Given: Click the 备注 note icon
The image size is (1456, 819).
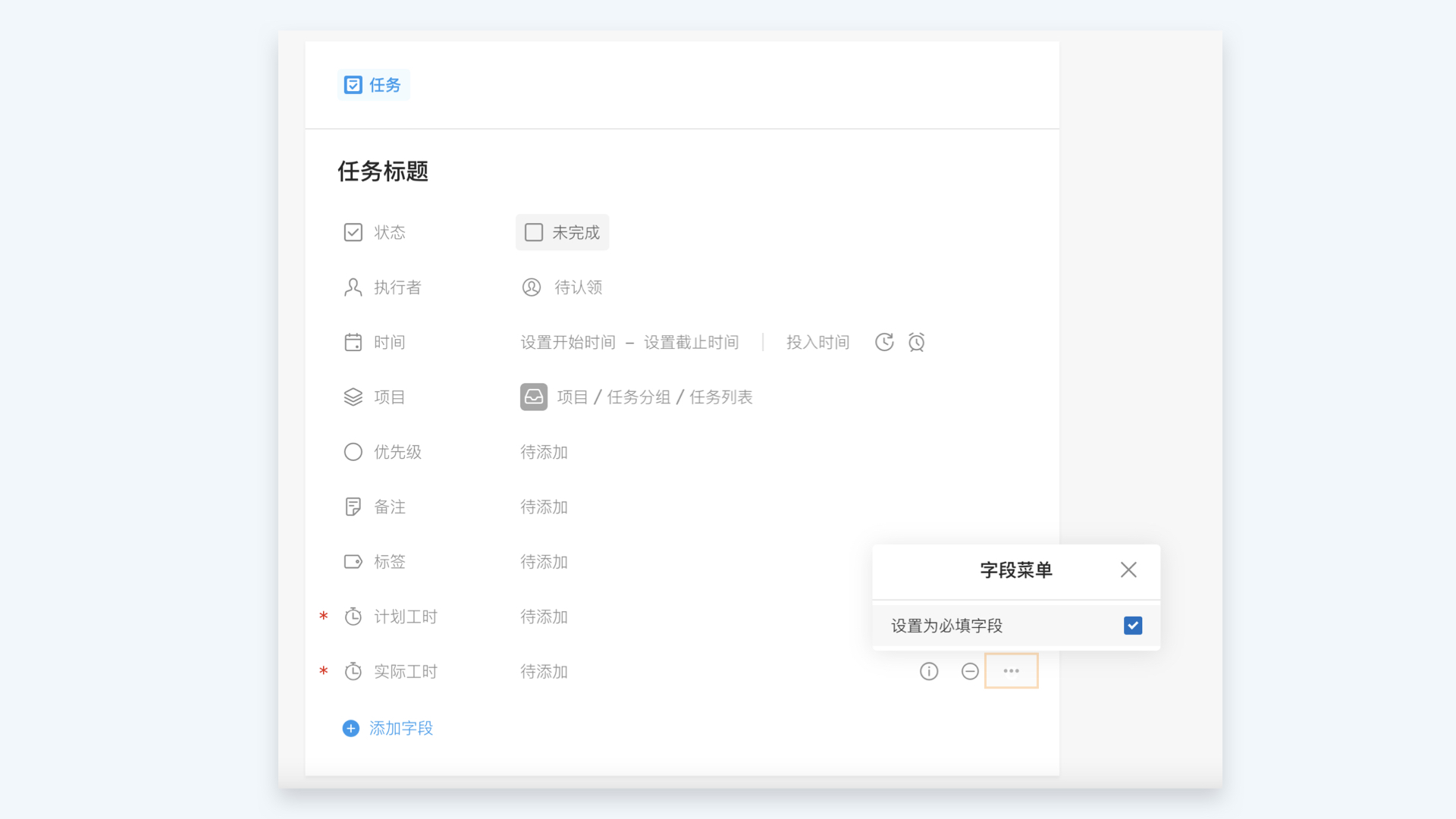Looking at the screenshot, I should click(353, 507).
